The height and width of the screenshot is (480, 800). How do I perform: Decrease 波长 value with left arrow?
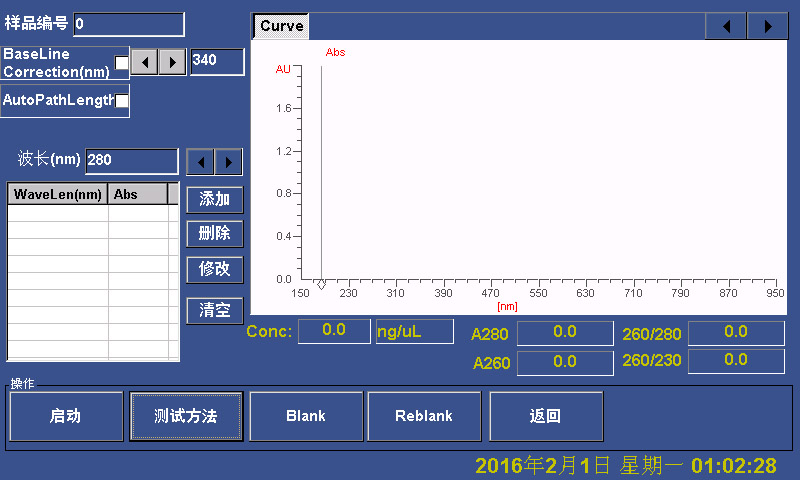(201, 161)
